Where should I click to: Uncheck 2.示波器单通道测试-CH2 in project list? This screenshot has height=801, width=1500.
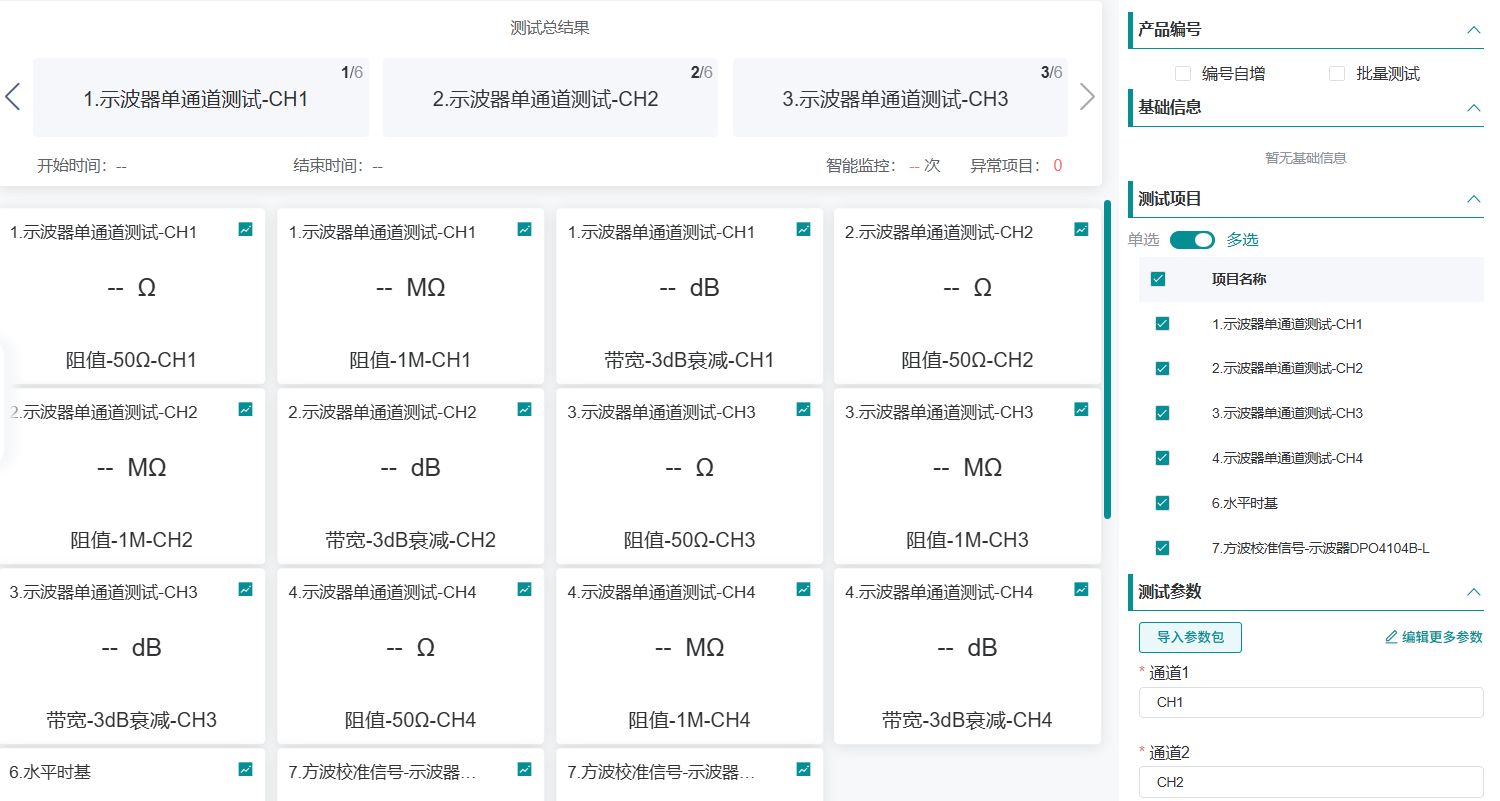pos(1162,369)
